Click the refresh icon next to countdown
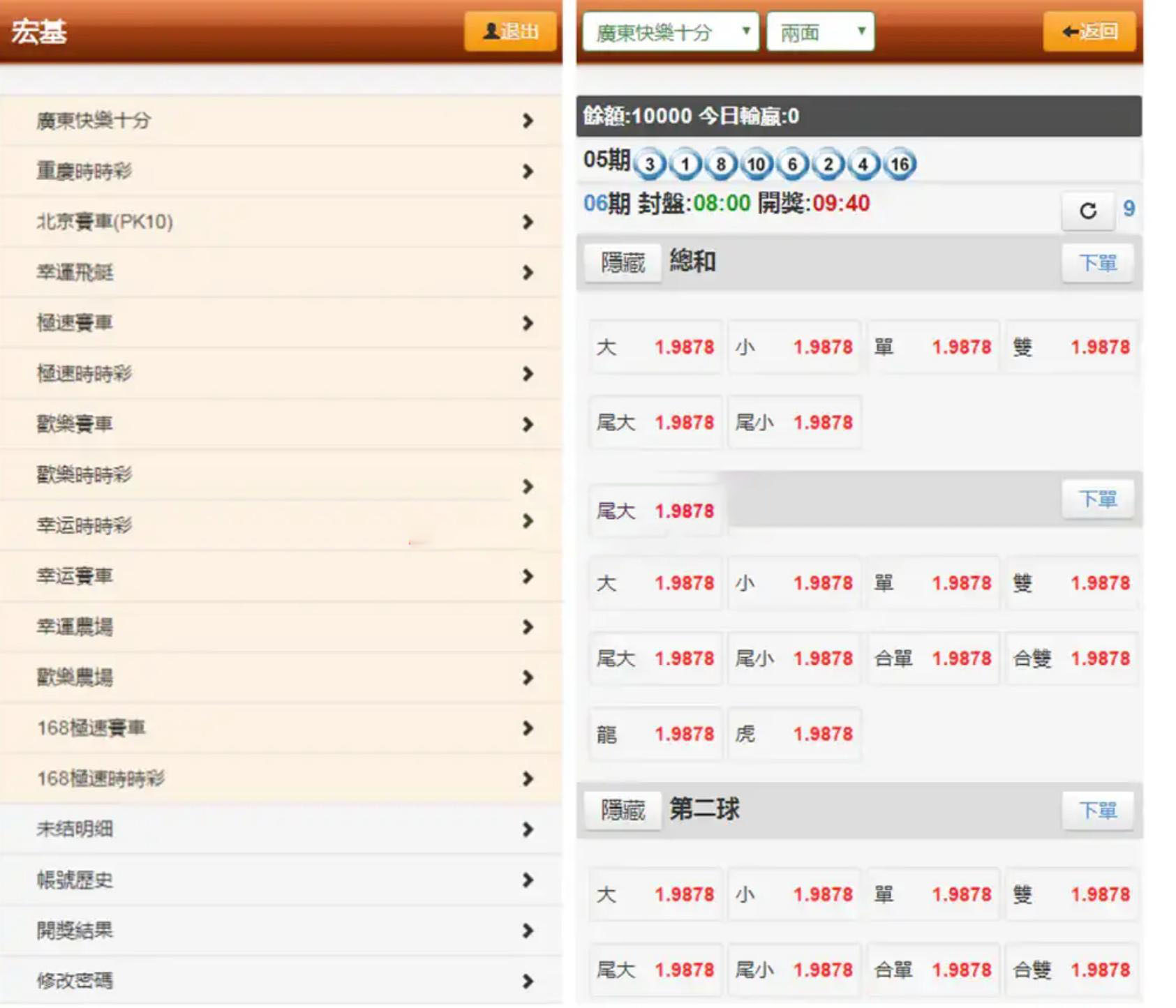 click(x=1087, y=211)
